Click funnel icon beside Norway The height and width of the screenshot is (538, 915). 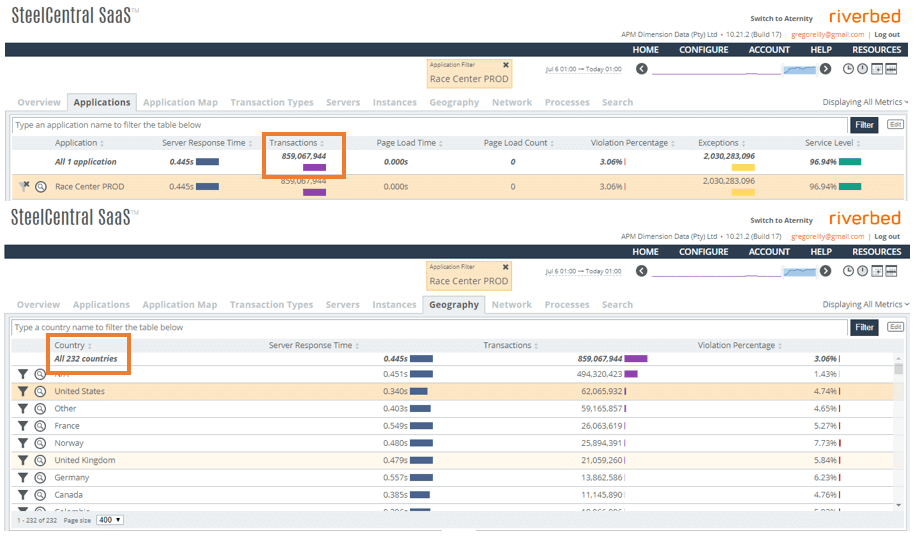pyautogui.click(x=23, y=443)
